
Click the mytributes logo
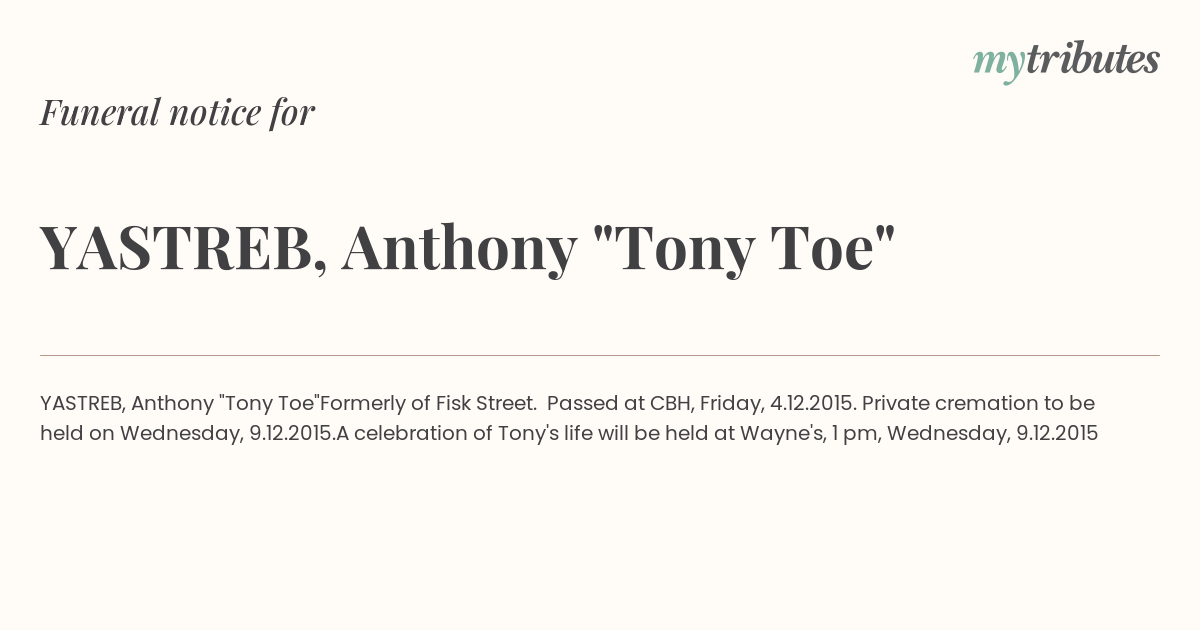pos(1066,62)
